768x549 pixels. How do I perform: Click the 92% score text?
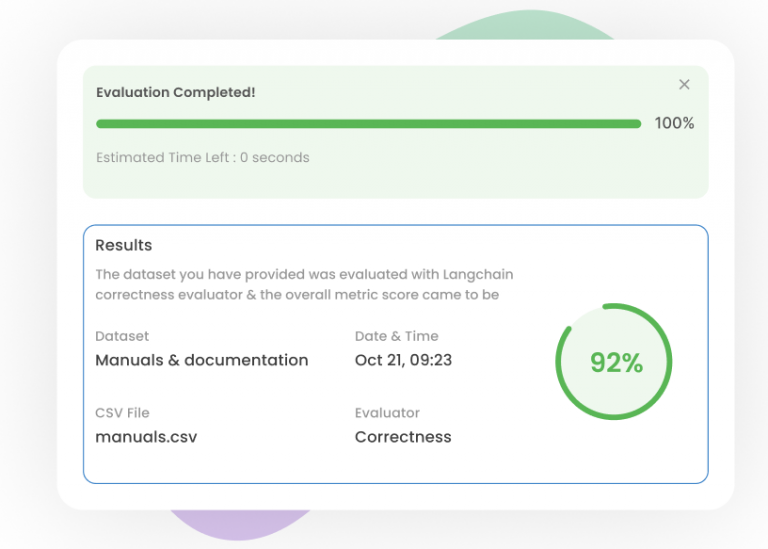click(x=616, y=363)
